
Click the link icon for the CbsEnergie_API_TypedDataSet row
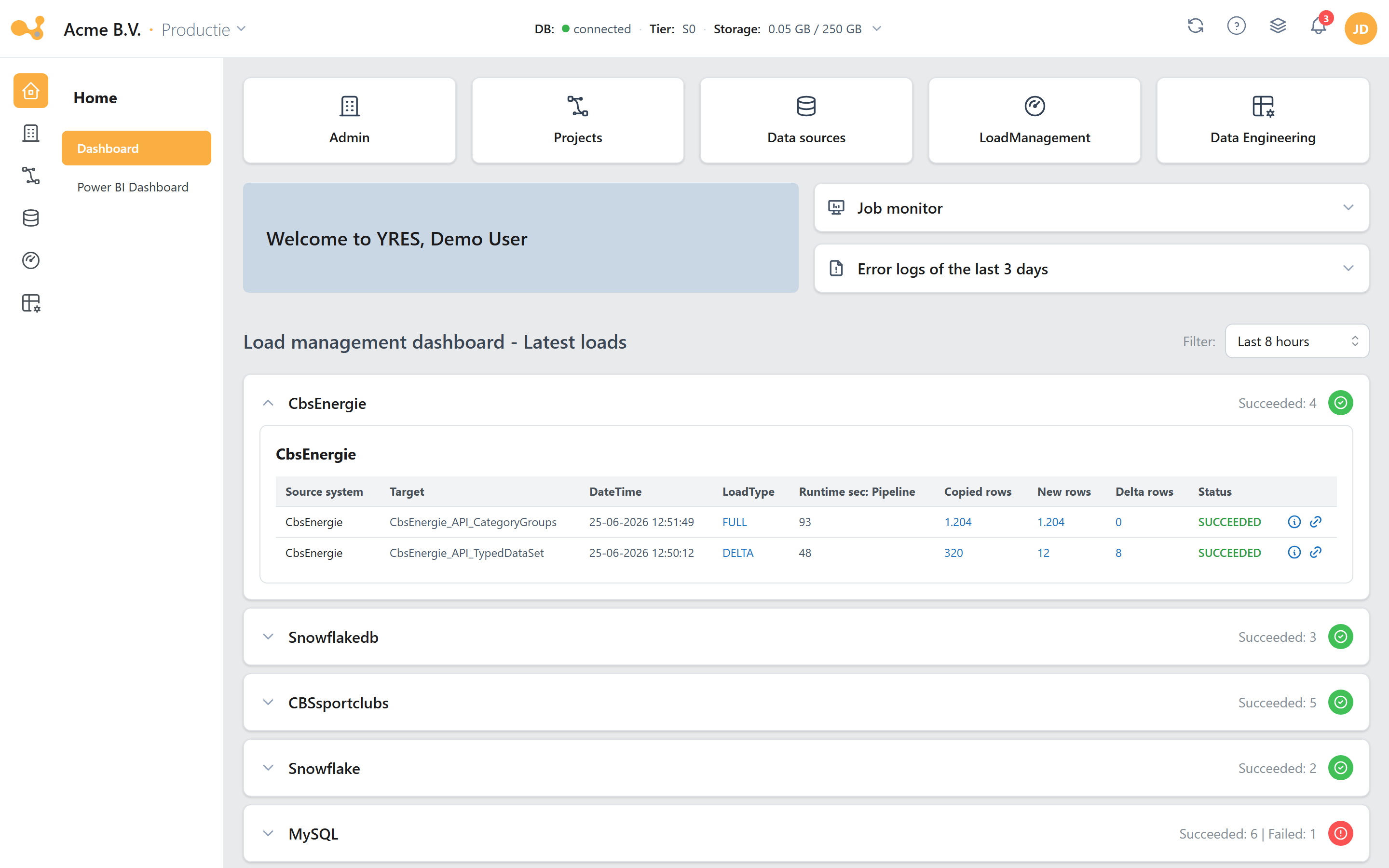1316,553
